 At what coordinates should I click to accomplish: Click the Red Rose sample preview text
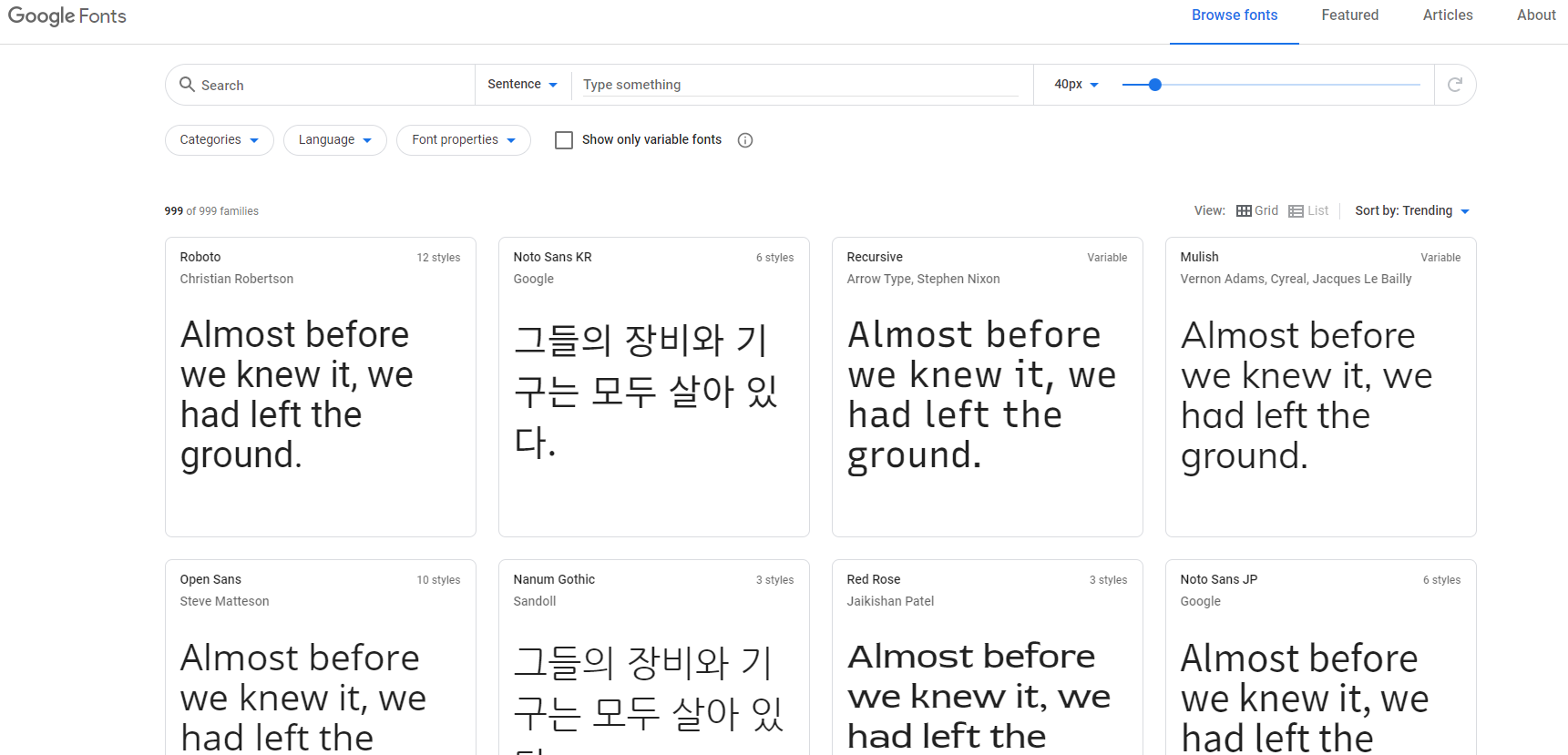pyautogui.click(x=979, y=696)
